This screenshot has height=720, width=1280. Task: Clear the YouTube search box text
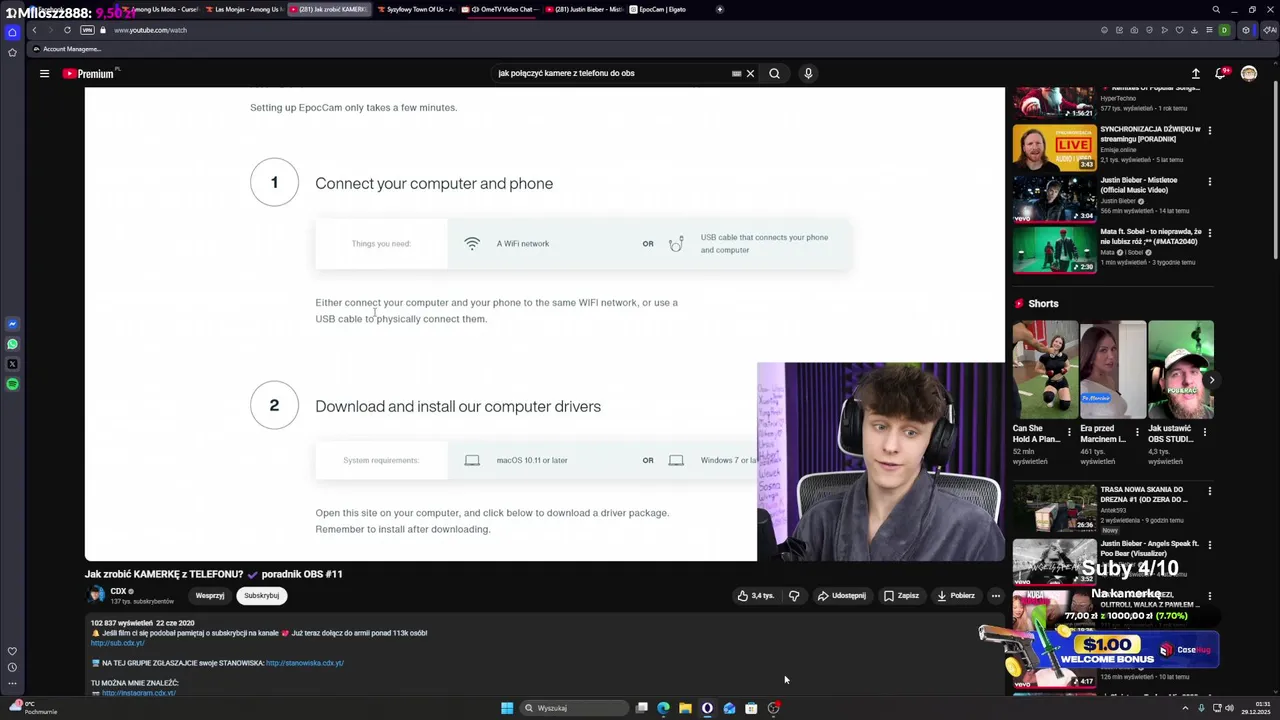pyautogui.click(x=750, y=73)
